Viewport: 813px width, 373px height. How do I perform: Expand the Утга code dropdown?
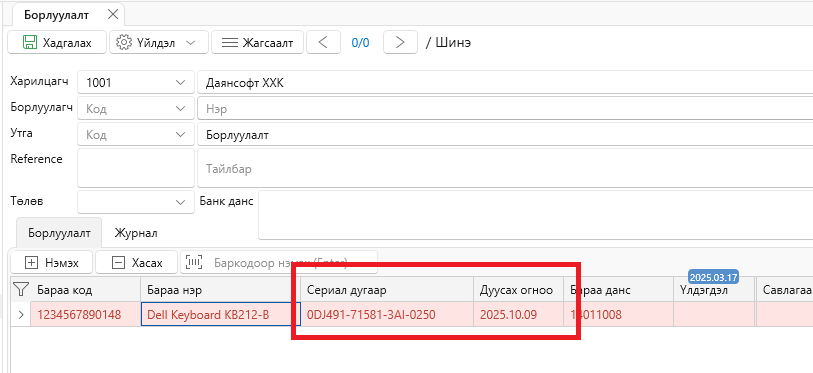click(180, 134)
